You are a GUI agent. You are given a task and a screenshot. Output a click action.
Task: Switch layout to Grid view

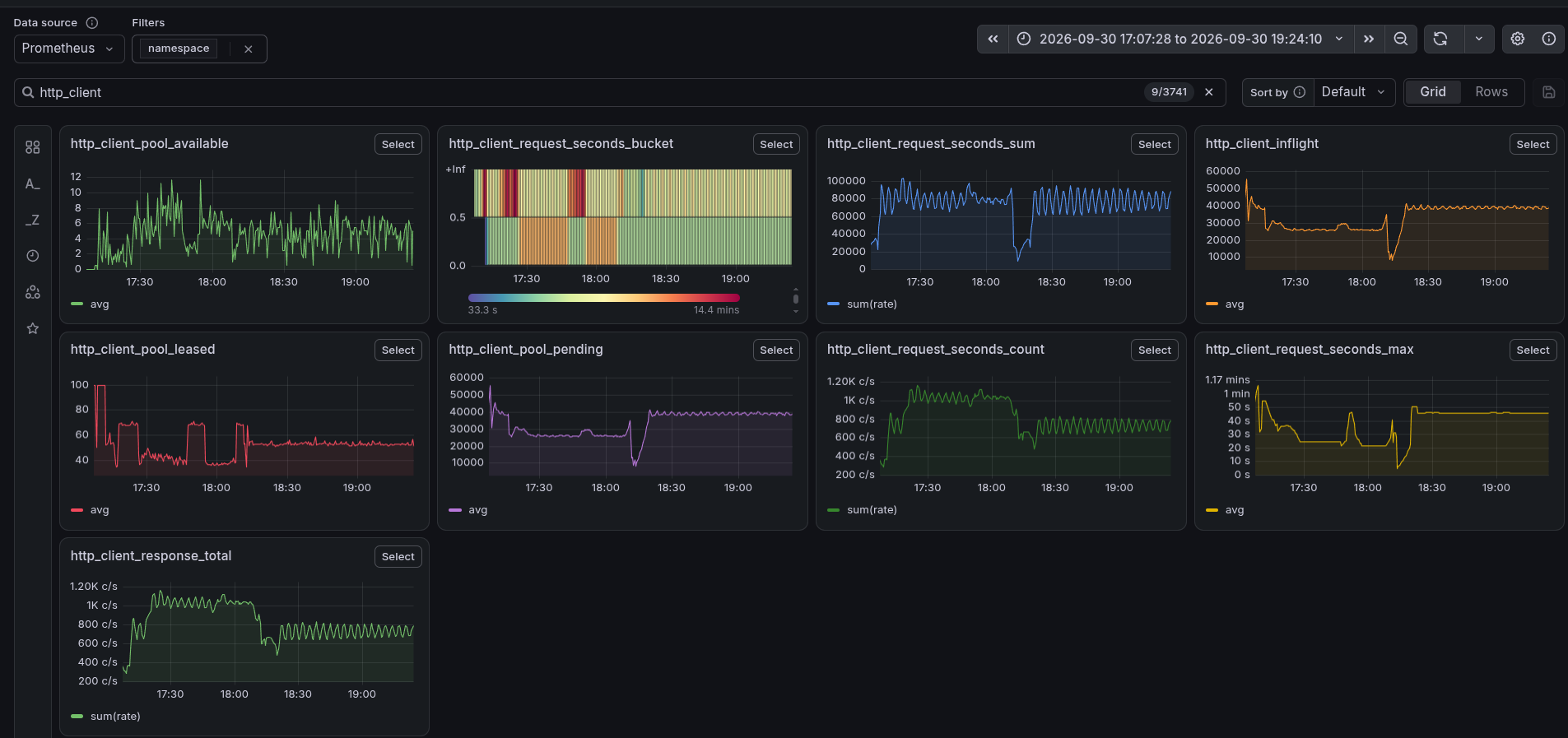click(x=1433, y=92)
